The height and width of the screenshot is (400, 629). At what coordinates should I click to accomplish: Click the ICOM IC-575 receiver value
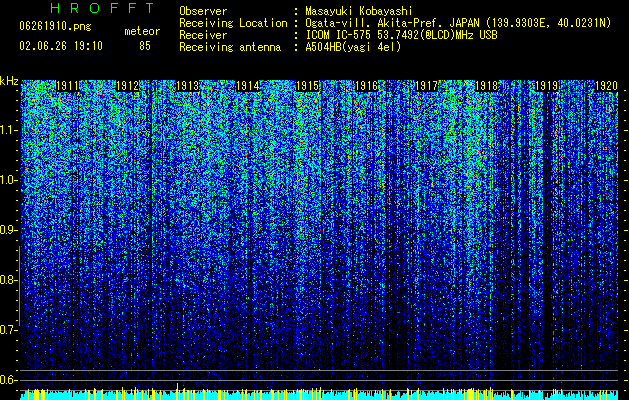(x=401, y=35)
